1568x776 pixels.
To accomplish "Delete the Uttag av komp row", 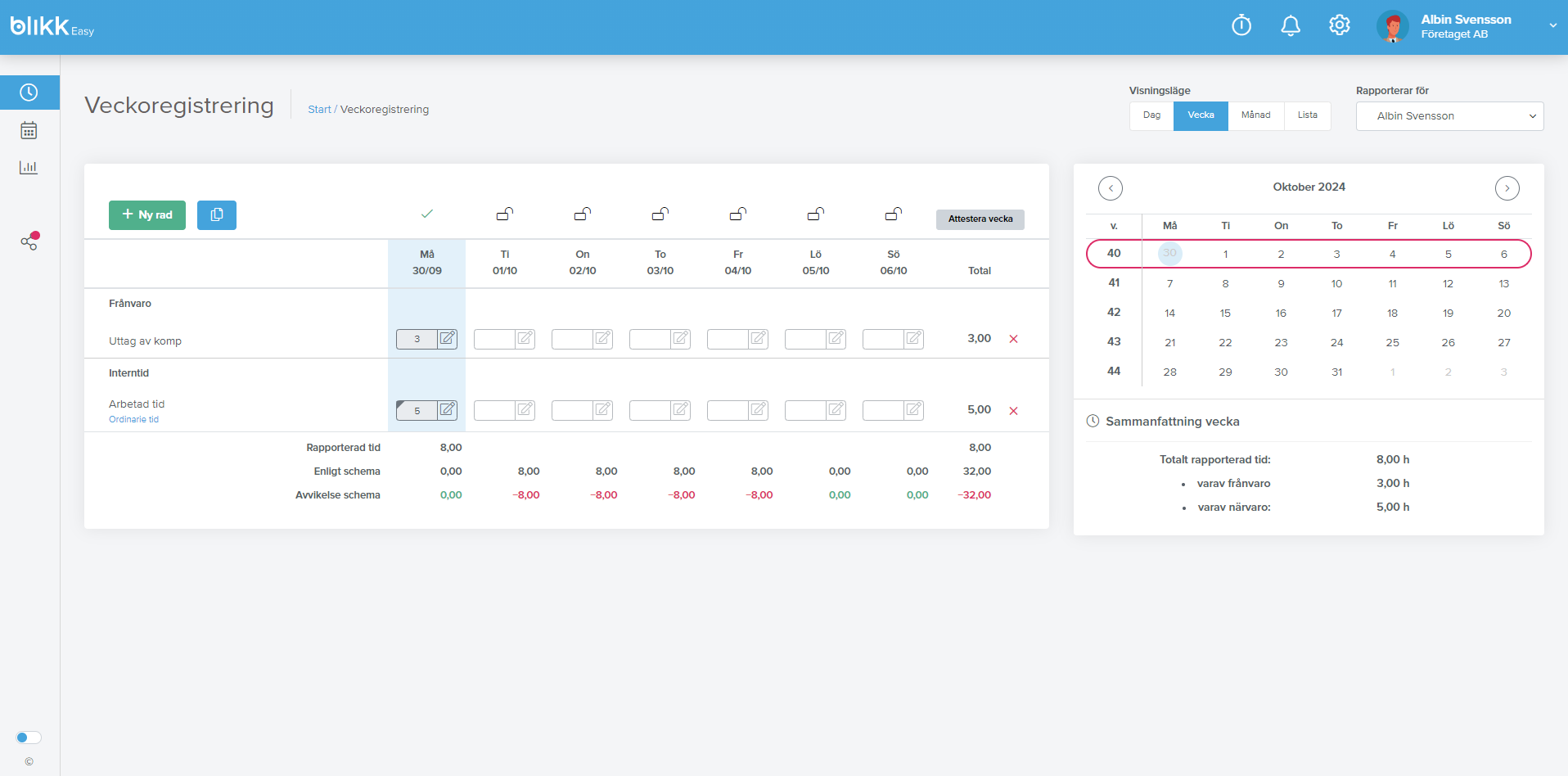I will (x=1013, y=339).
